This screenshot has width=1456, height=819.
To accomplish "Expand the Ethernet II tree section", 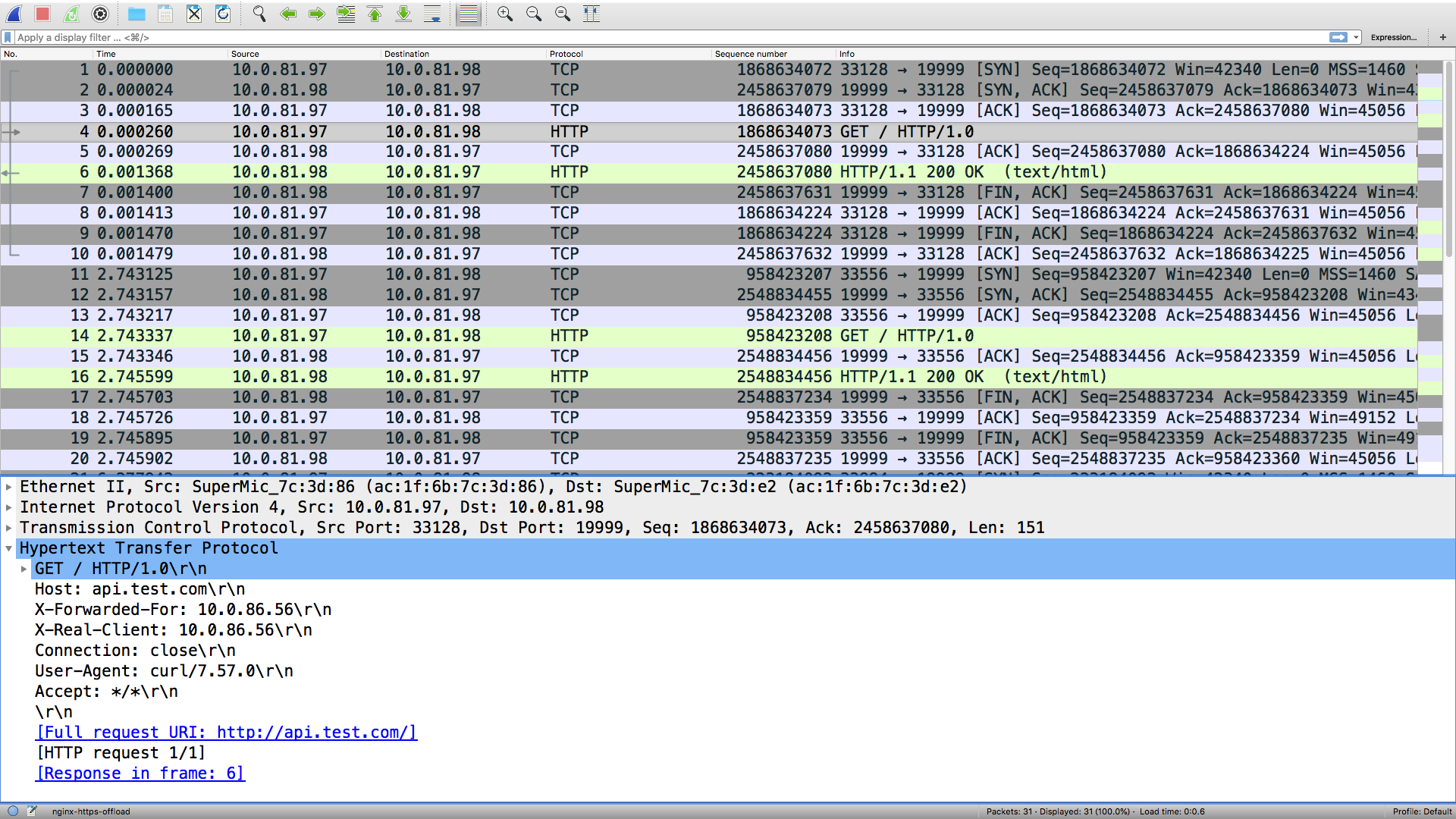I will [x=9, y=487].
